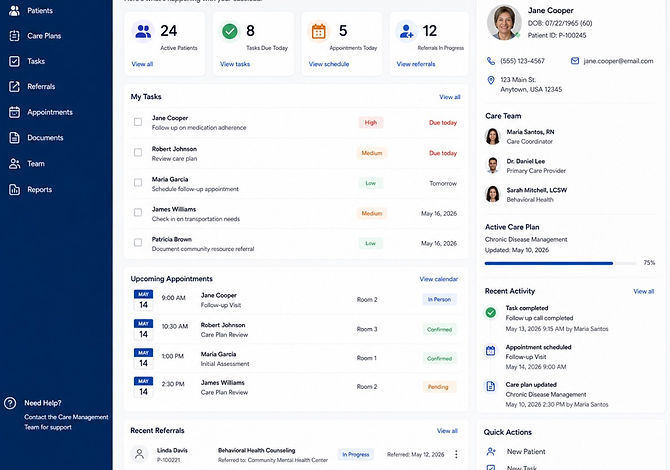Click View all in Recent Referrals
This screenshot has height=470, width=670.
[447, 431]
